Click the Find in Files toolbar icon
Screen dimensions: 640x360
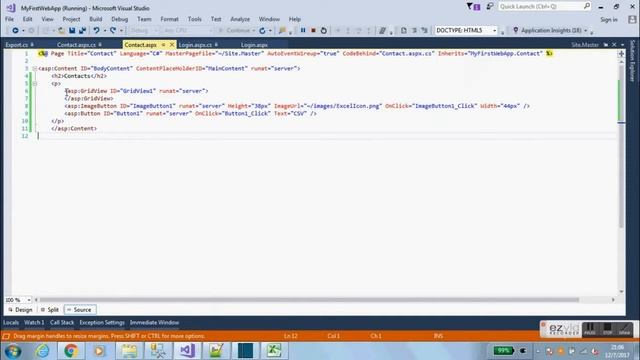click(x=282, y=31)
